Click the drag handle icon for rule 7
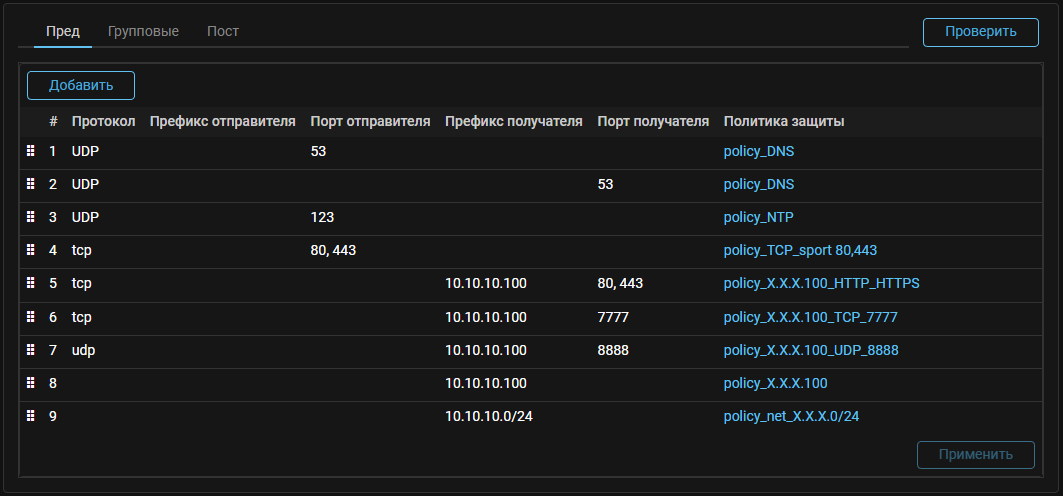The height and width of the screenshot is (496, 1063). [x=30, y=349]
